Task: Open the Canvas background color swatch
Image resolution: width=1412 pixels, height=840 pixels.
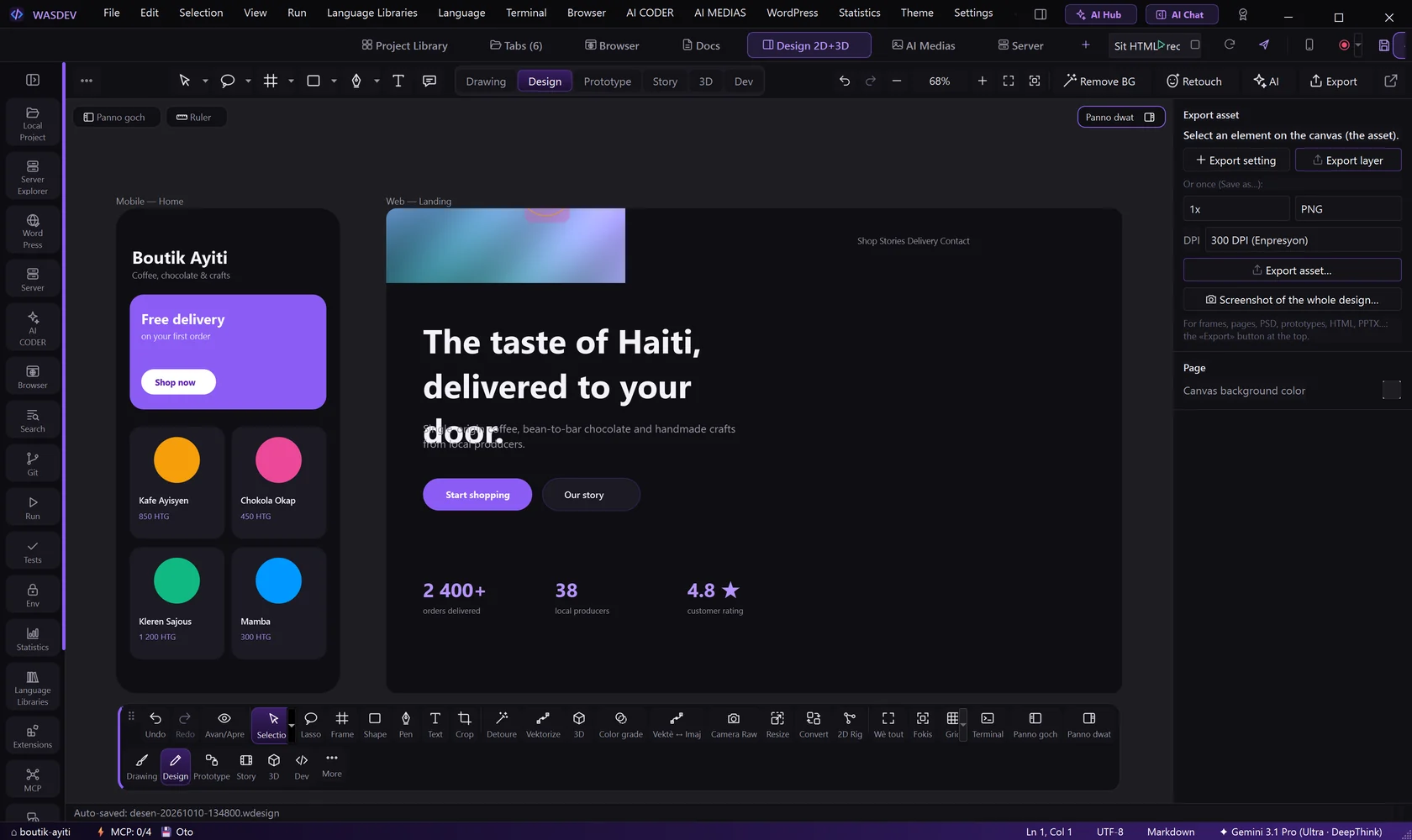Action: coord(1392,390)
